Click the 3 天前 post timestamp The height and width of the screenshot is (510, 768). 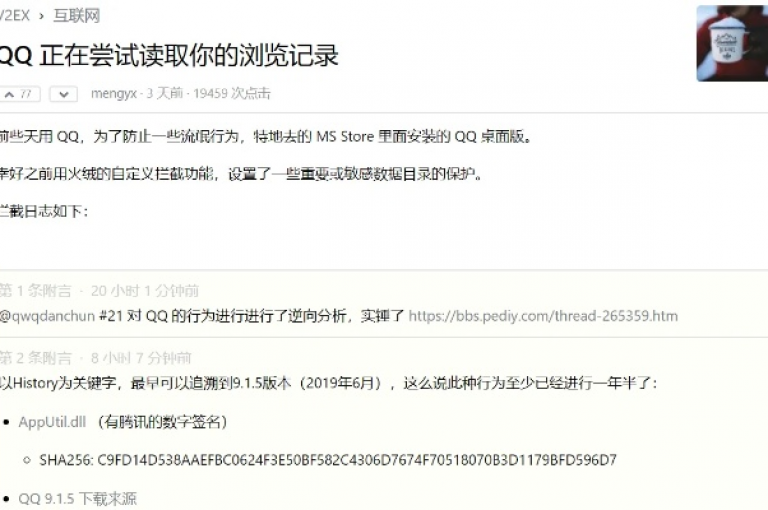[165, 93]
